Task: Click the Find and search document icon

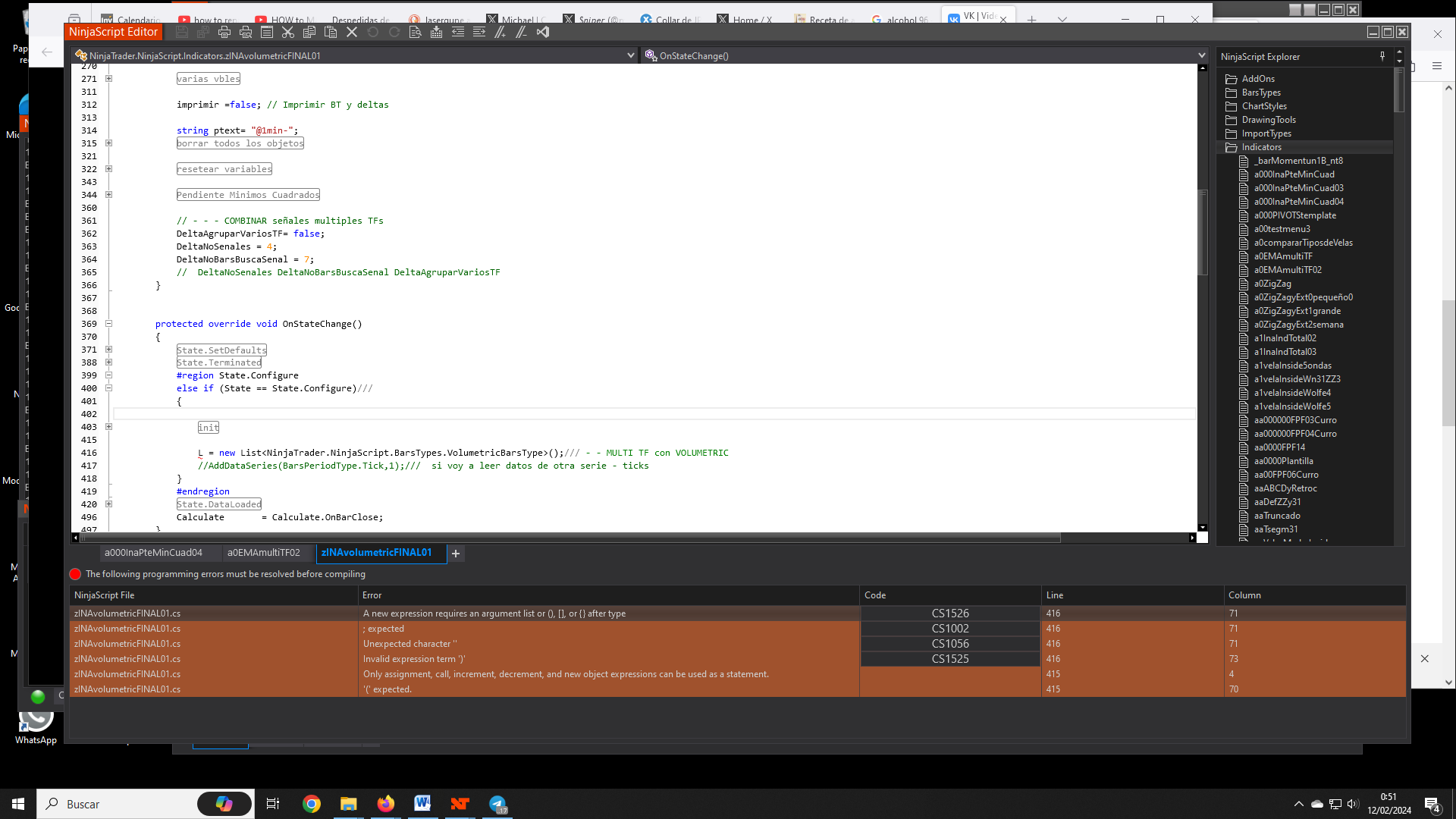Action: 415,32
